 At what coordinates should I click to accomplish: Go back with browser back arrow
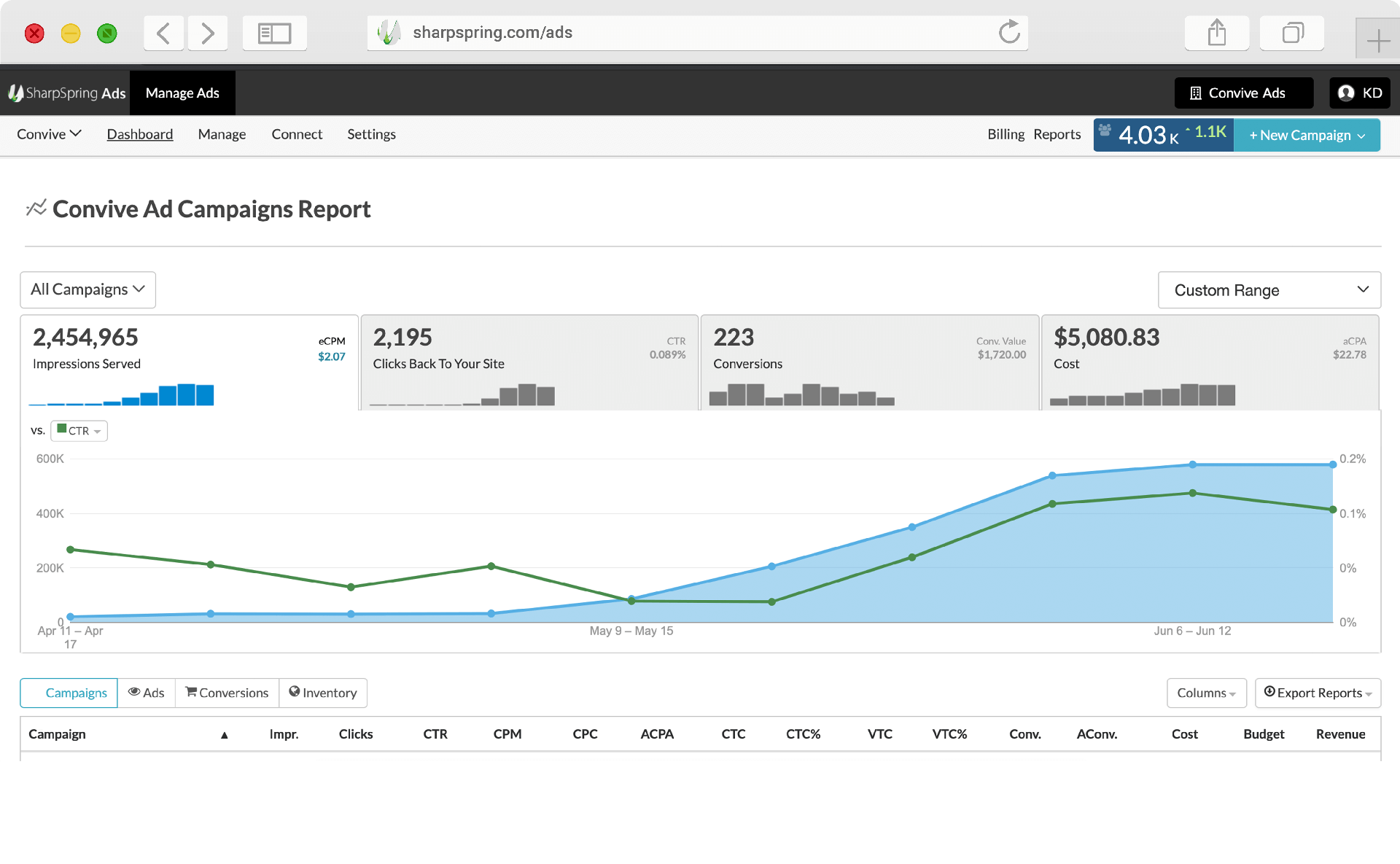coord(163,33)
